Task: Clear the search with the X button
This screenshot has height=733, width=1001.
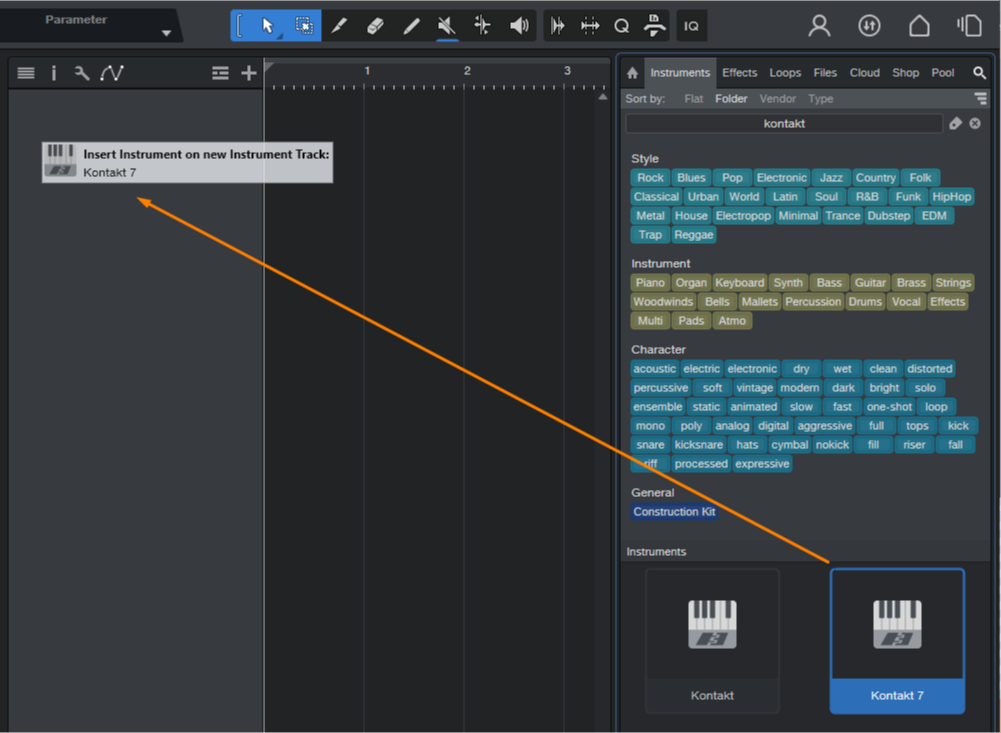Action: pyautogui.click(x=975, y=124)
